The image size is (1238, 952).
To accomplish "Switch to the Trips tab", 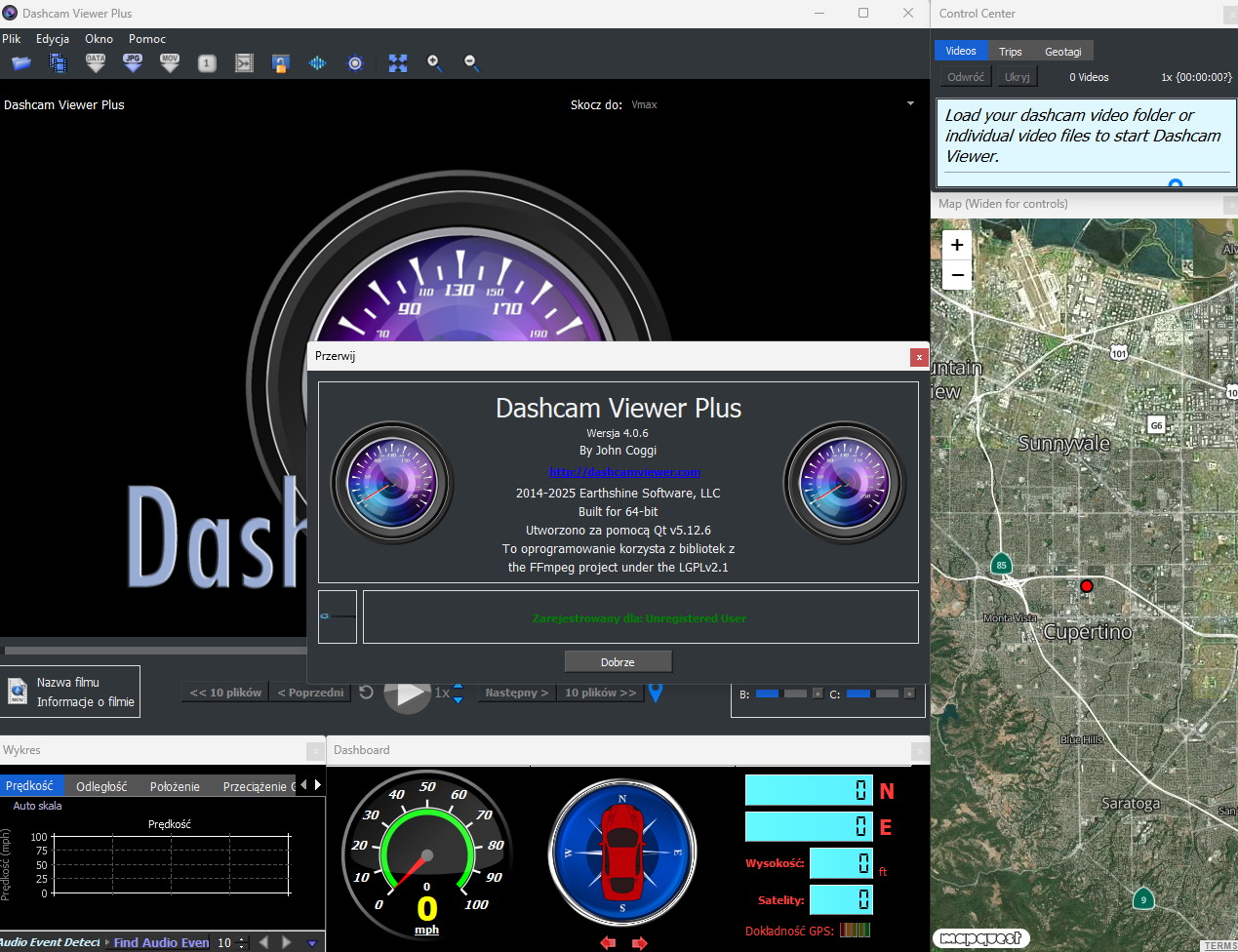I will click(x=1011, y=52).
